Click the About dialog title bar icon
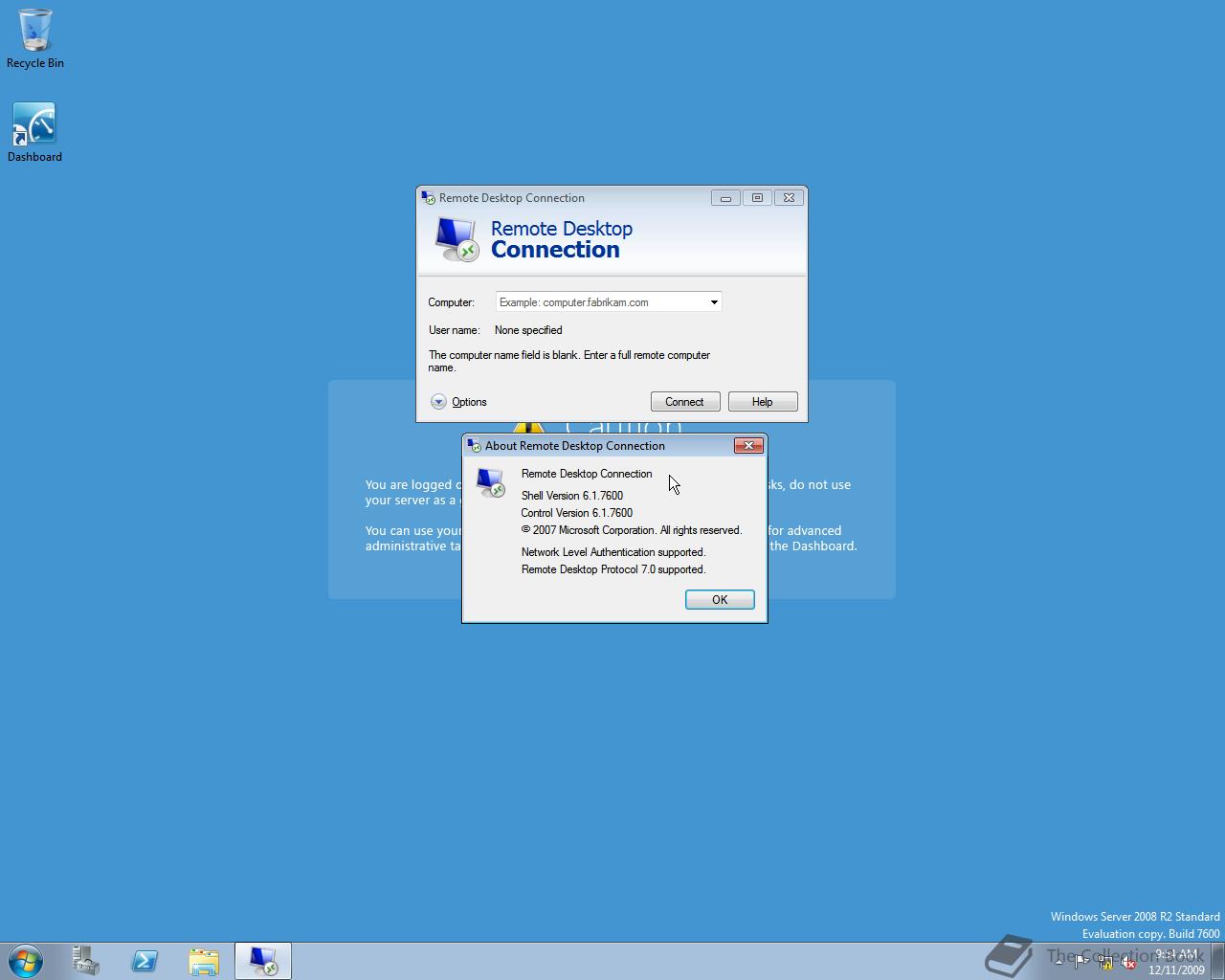Viewport: 1225px width, 980px height. click(x=474, y=446)
